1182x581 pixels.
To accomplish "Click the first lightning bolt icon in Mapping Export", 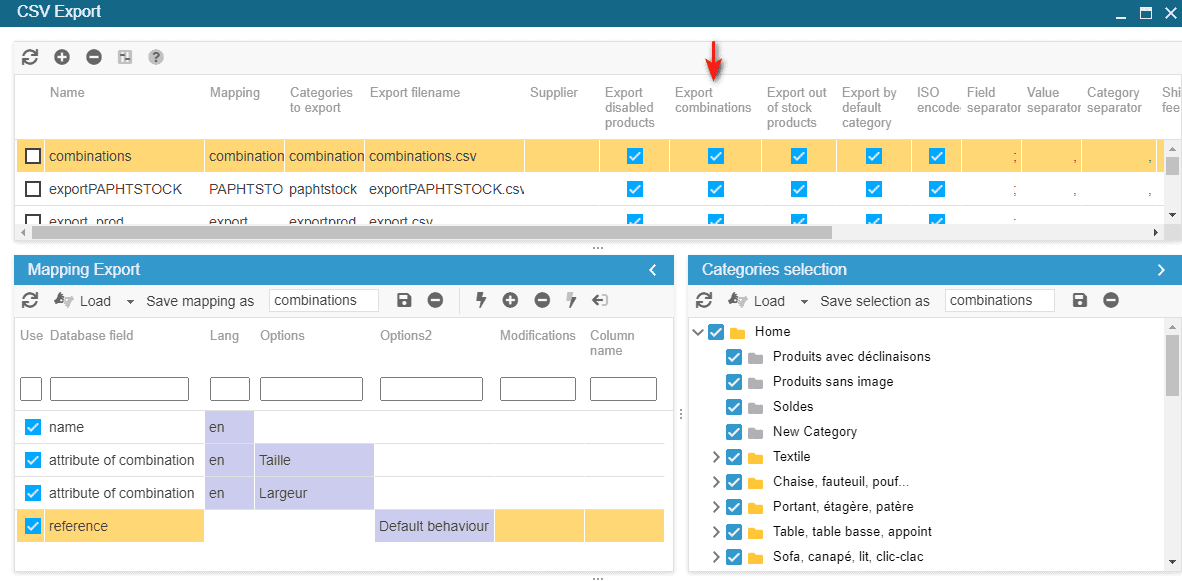I will [x=480, y=300].
